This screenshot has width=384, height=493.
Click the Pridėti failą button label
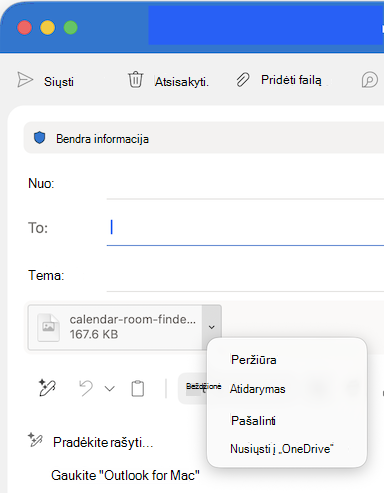pyautogui.click(x=291, y=80)
